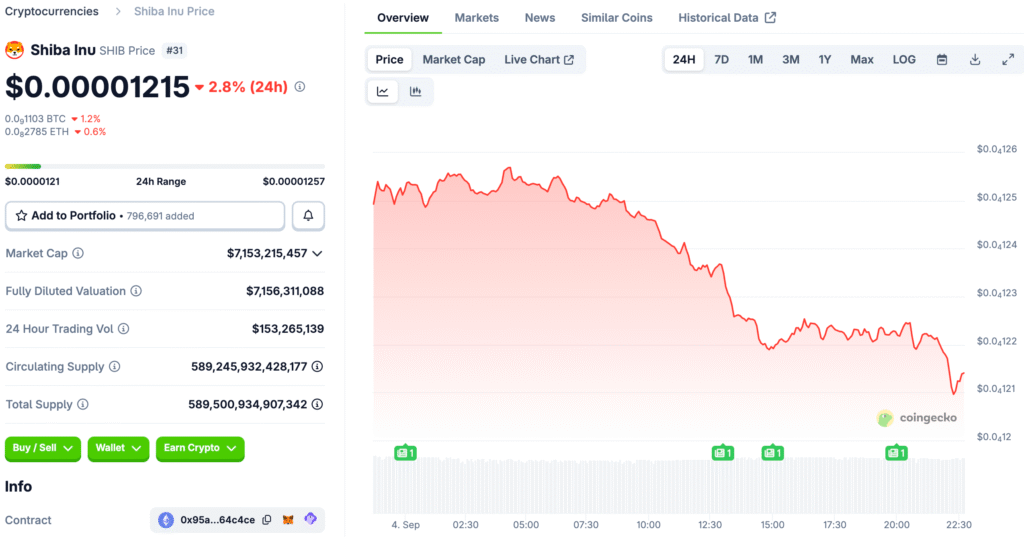This screenshot has height=537, width=1024.
Task: Open news marker near 12:30
Action: [x=722, y=453]
